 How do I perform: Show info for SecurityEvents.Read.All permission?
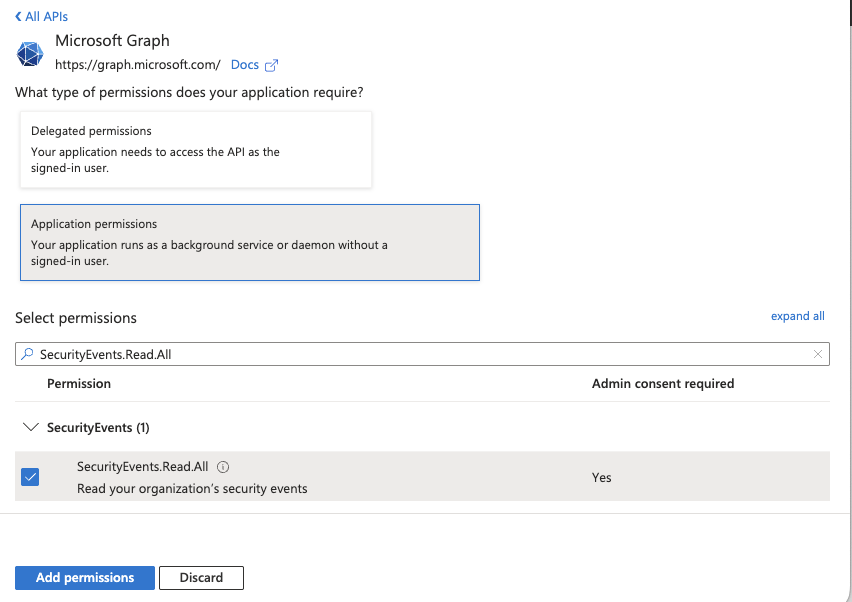point(223,467)
